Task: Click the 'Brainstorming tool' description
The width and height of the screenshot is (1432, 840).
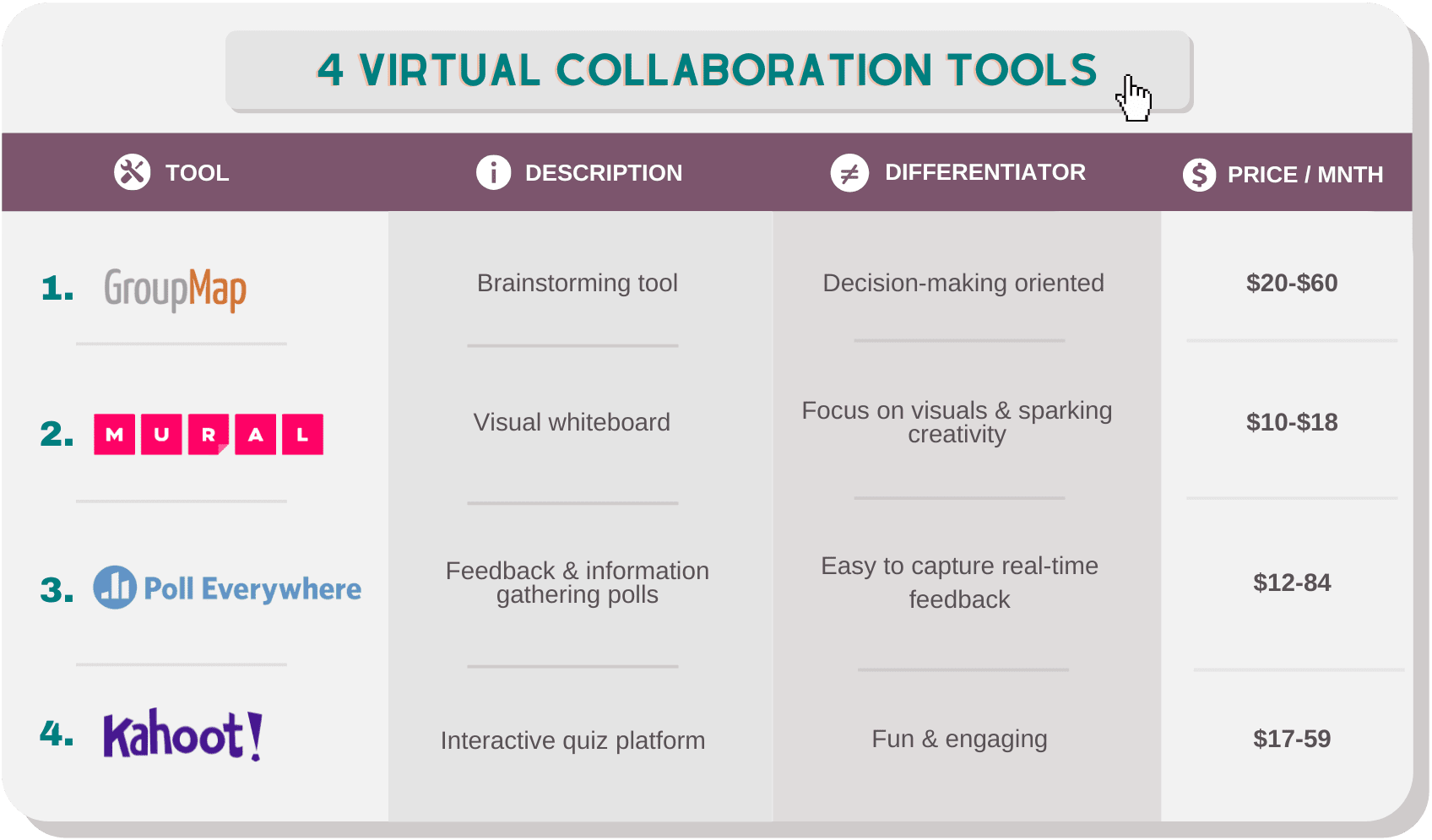Action: point(578,283)
